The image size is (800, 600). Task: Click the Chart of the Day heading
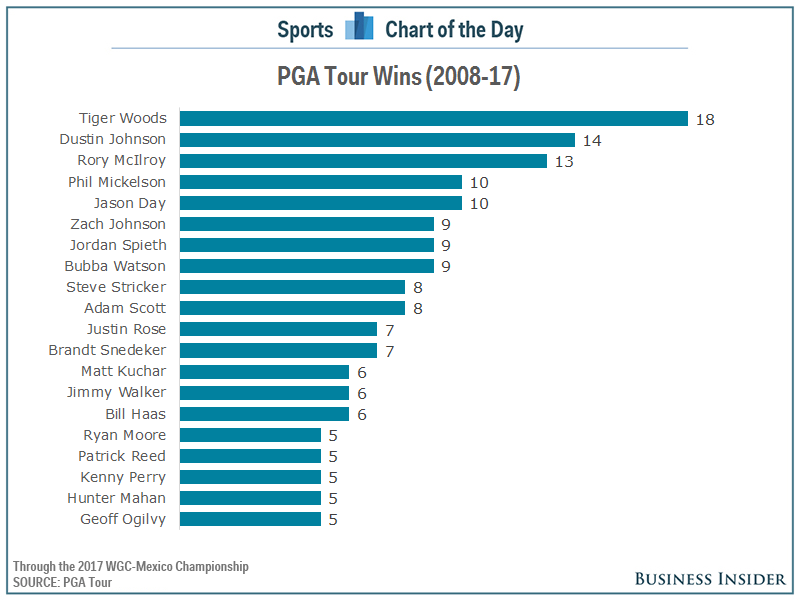click(x=454, y=30)
